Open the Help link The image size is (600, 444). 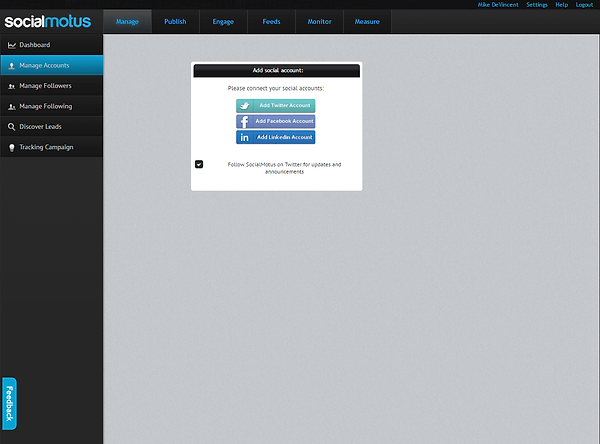(562, 5)
